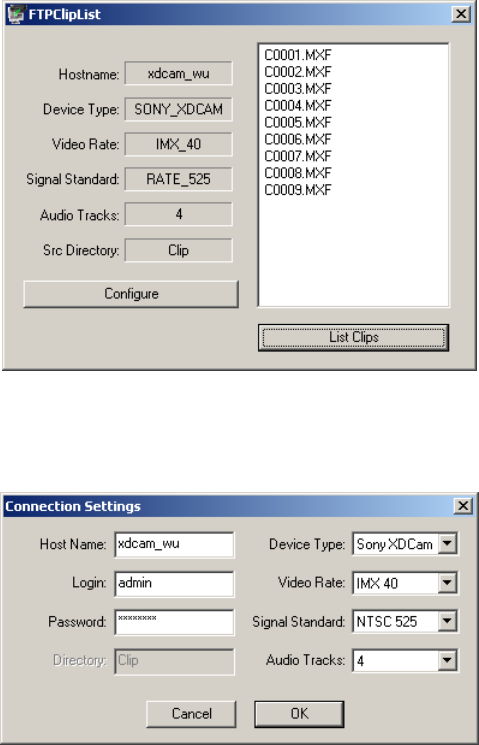Confirm settings with the OK button
479x745 pixels.
click(299, 714)
